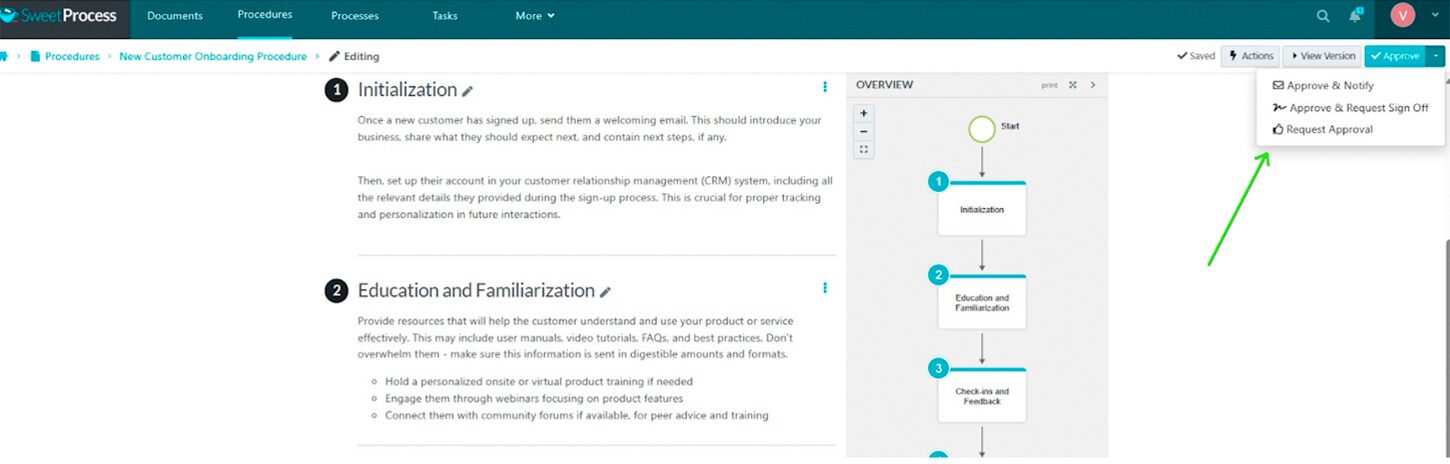1450x464 pixels.
Task: Open three-dot menu for Education step
Action: point(825,288)
